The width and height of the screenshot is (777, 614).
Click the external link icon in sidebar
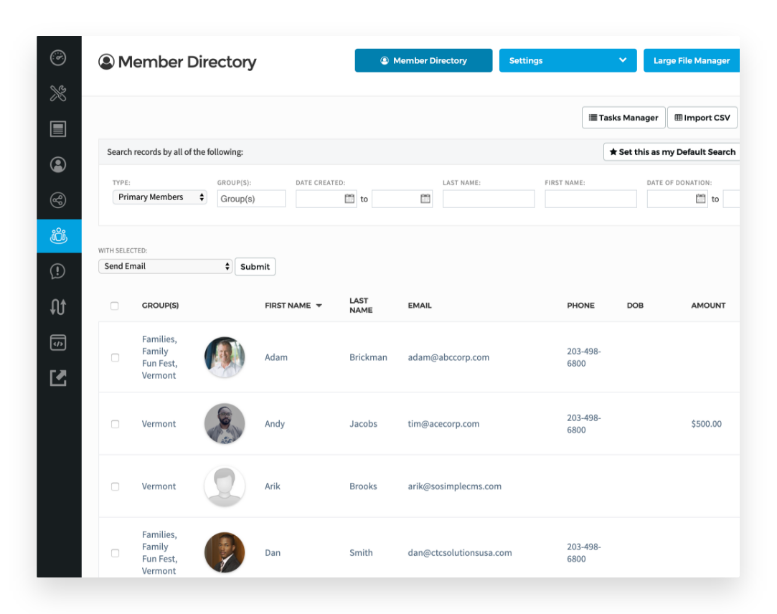pos(58,378)
